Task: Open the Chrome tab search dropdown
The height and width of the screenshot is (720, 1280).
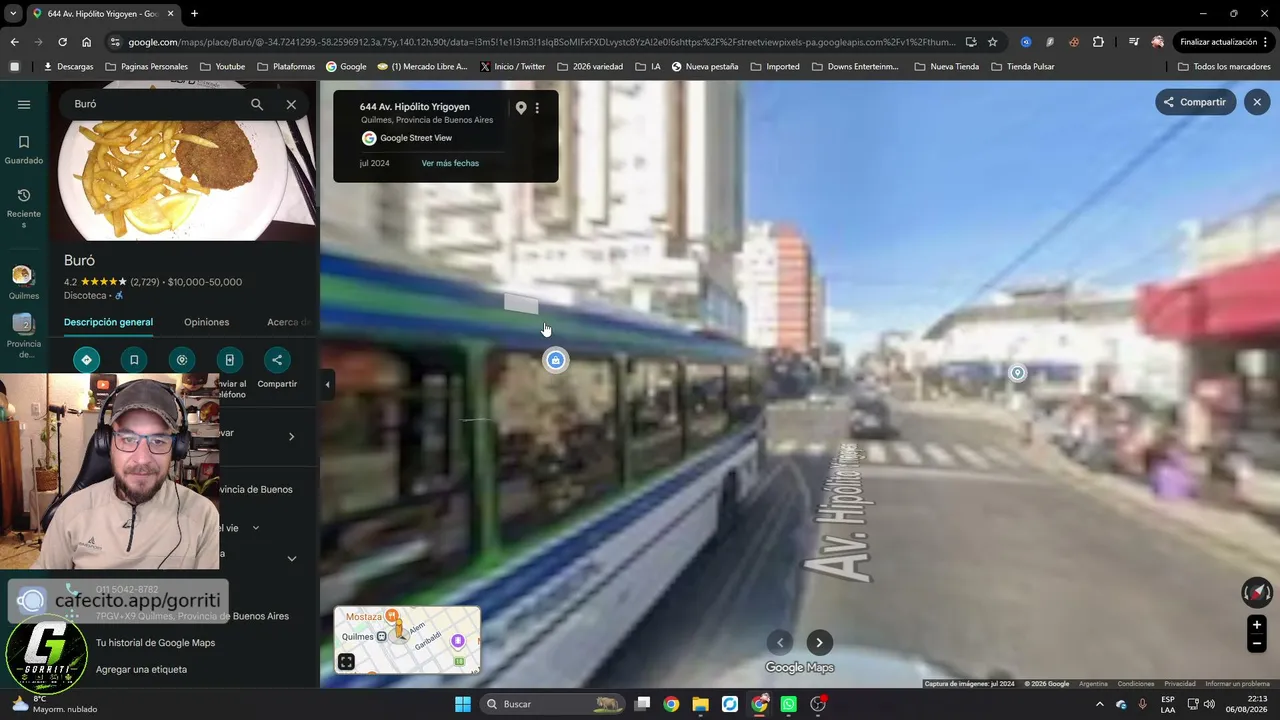Action: coord(13,14)
